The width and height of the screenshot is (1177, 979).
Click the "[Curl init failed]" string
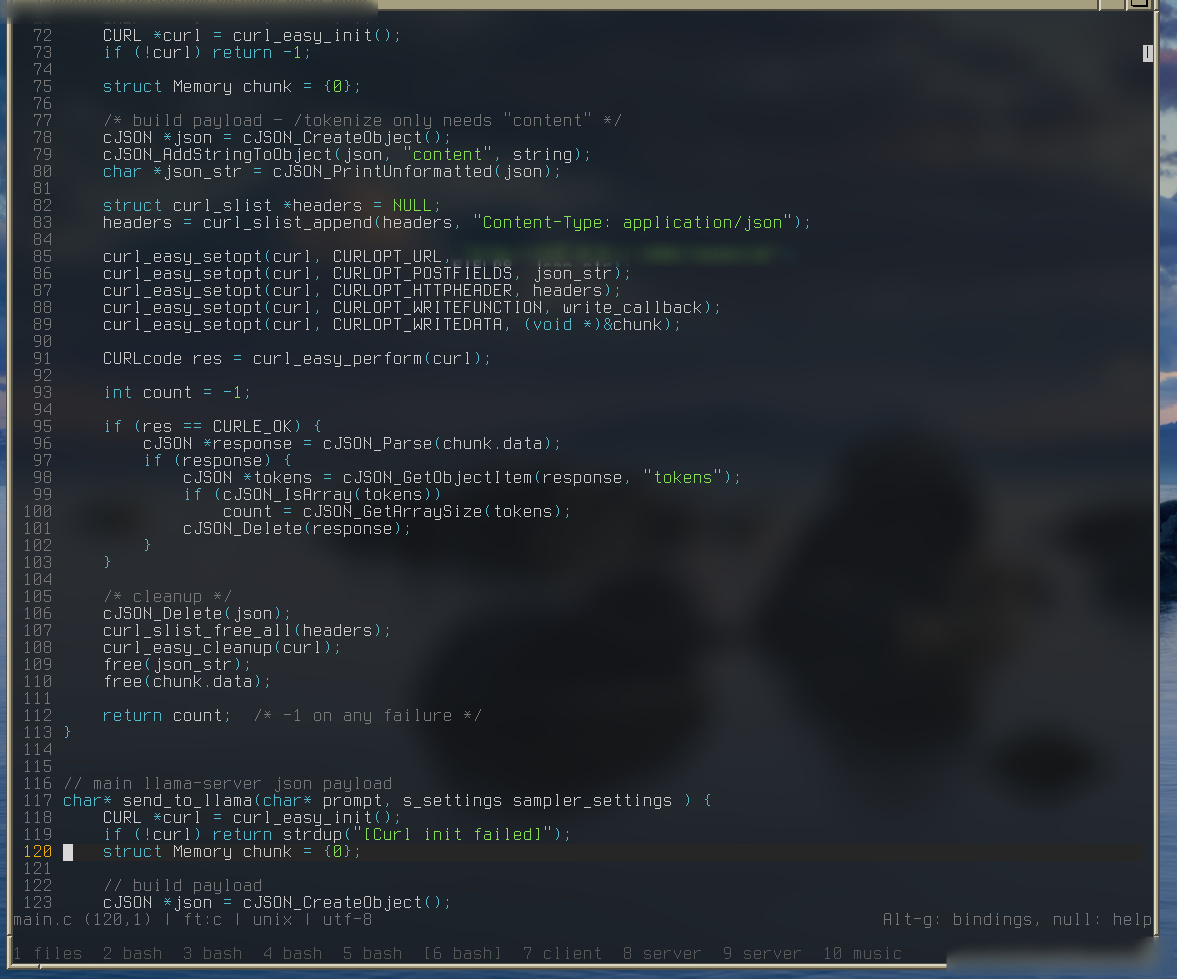(x=453, y=835)
